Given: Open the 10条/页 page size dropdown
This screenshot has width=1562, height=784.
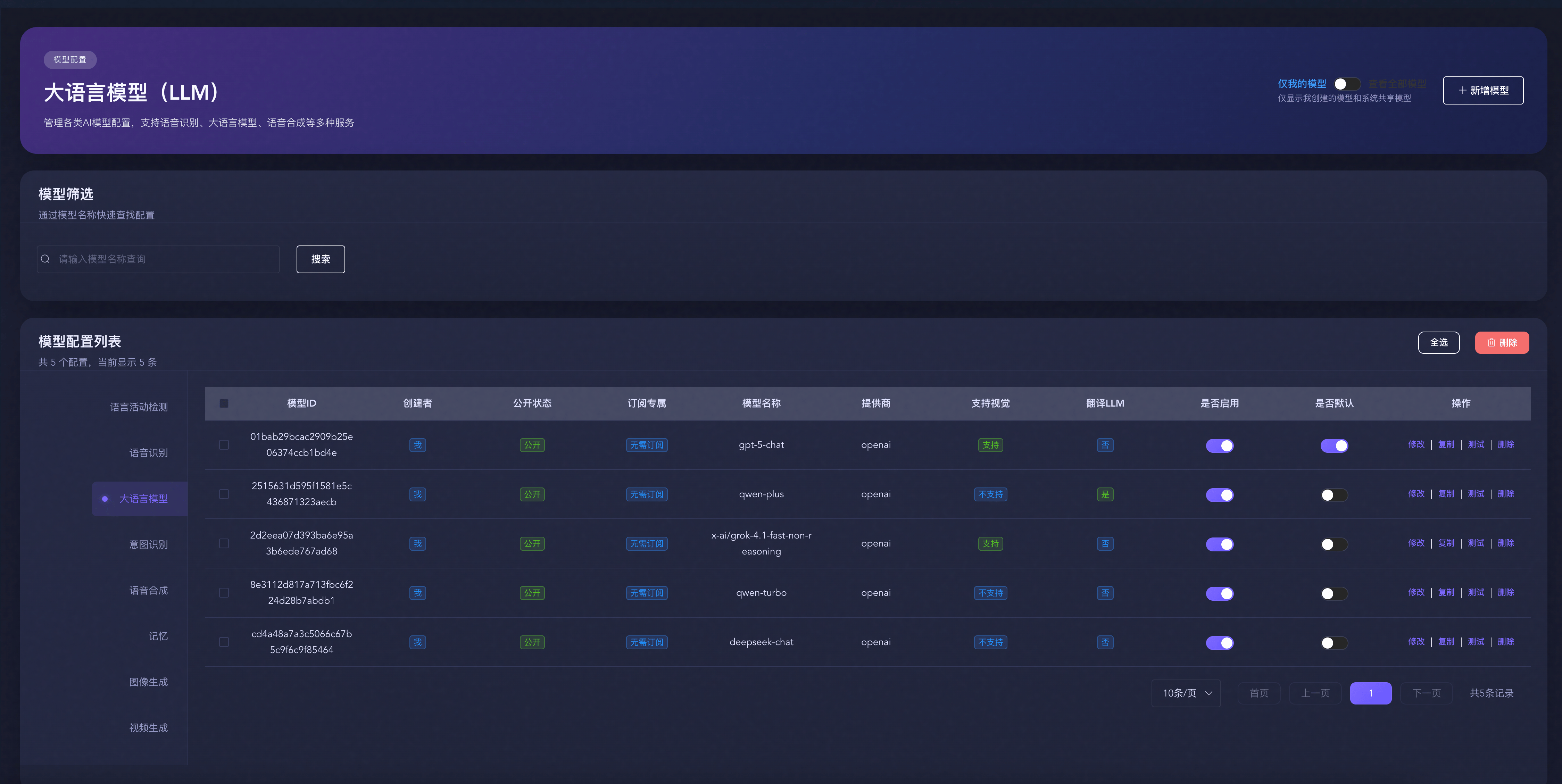Looking at the screenshot, I should 1186,693.
